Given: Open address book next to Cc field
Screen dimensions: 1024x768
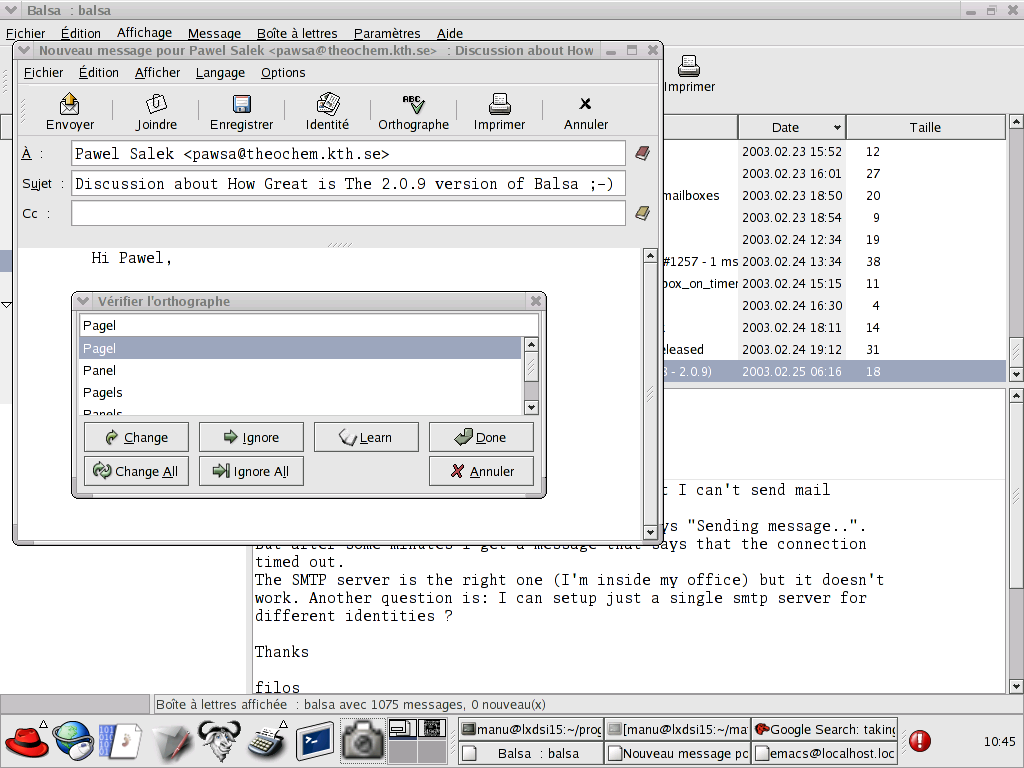Looking at the screenshot, I should (643, 213).
